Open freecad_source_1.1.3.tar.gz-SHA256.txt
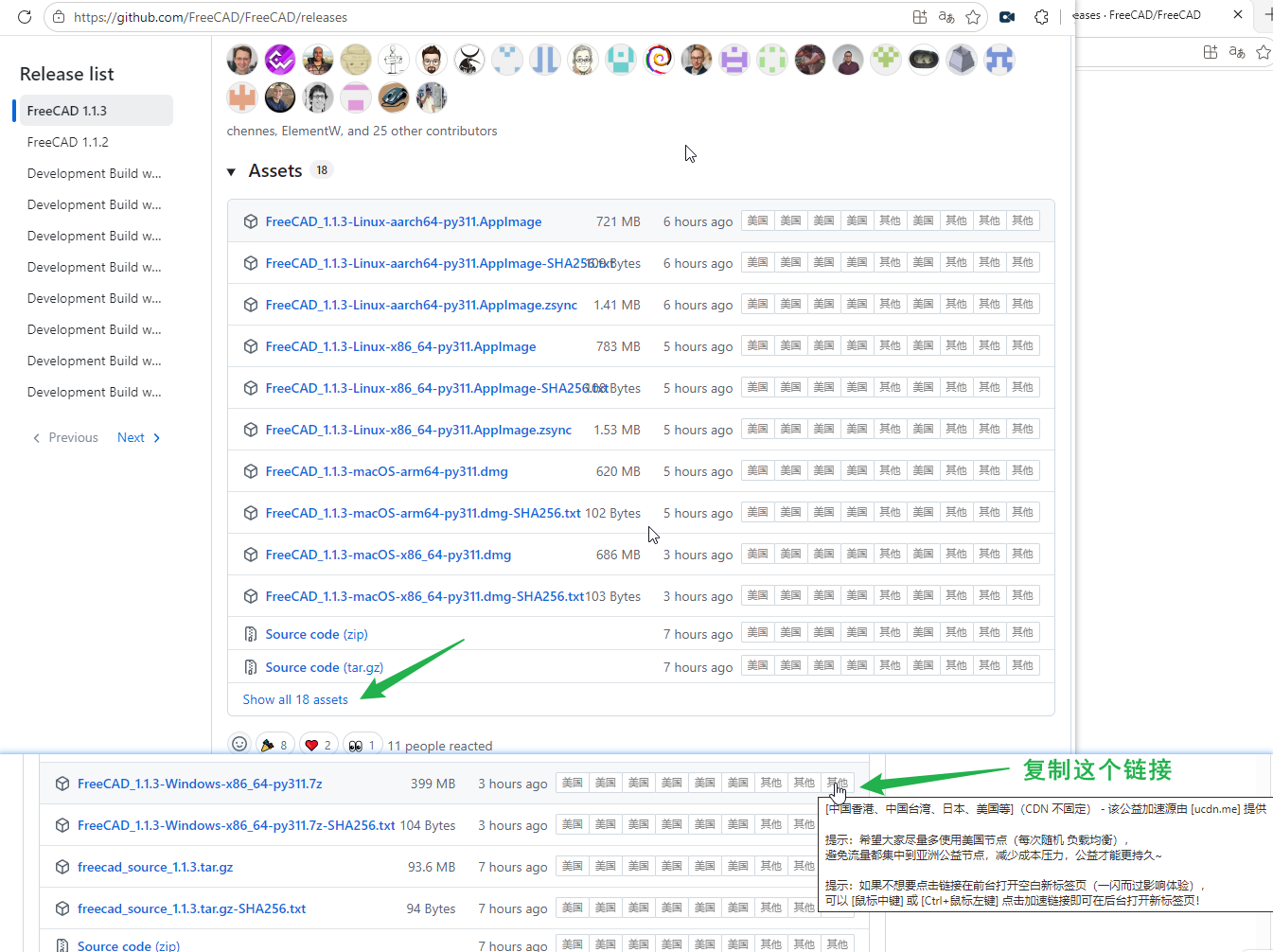This screenshot has width=1273, height=952. (x=192, y=908)
